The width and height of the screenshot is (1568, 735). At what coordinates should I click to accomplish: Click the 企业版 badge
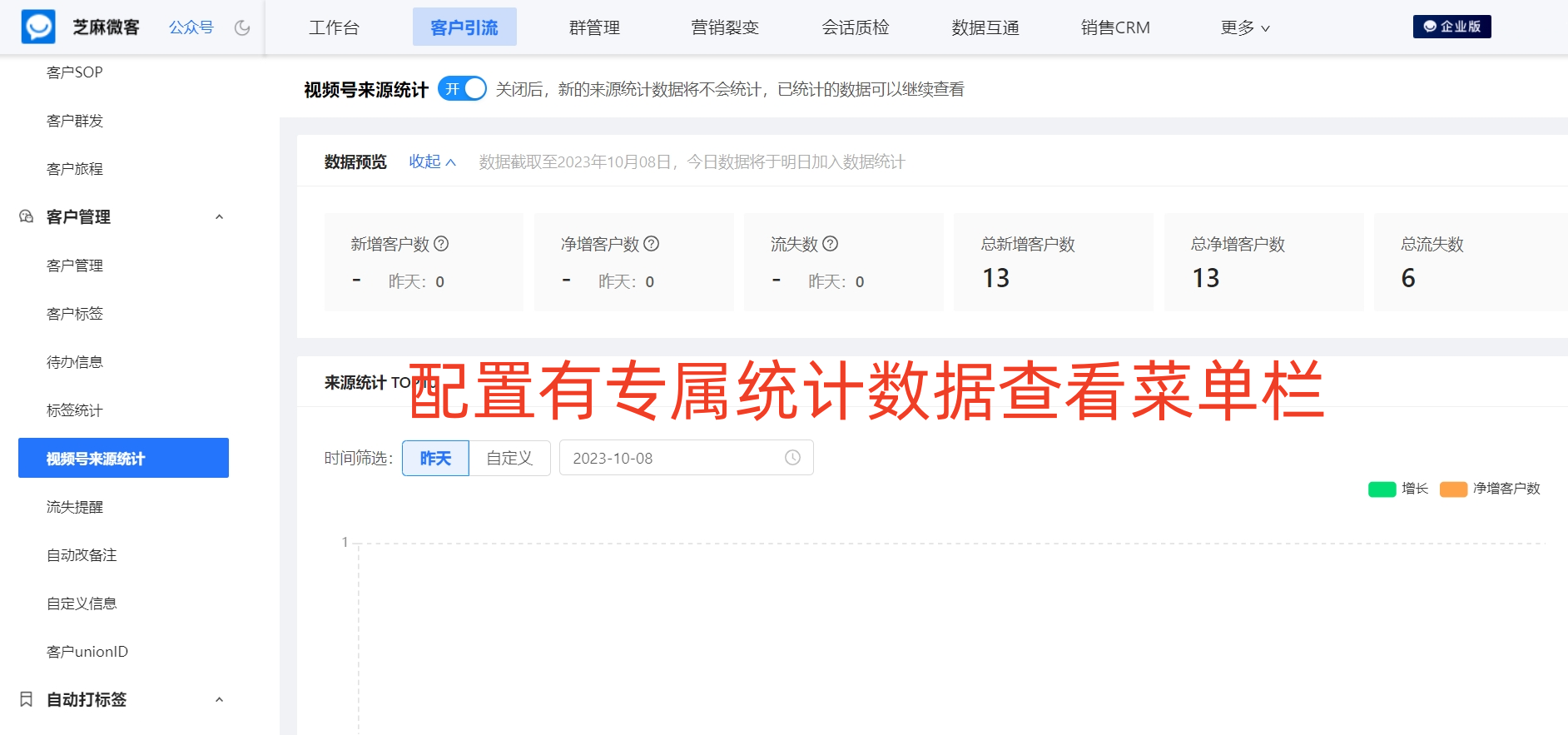tap(1452, 27)
